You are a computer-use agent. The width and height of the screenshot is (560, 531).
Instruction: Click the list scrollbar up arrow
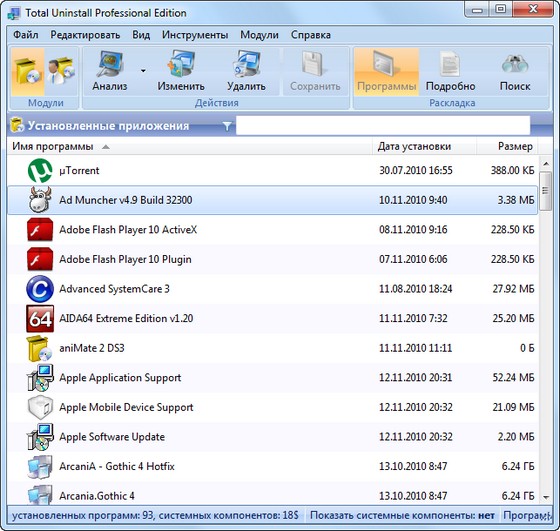546,164
